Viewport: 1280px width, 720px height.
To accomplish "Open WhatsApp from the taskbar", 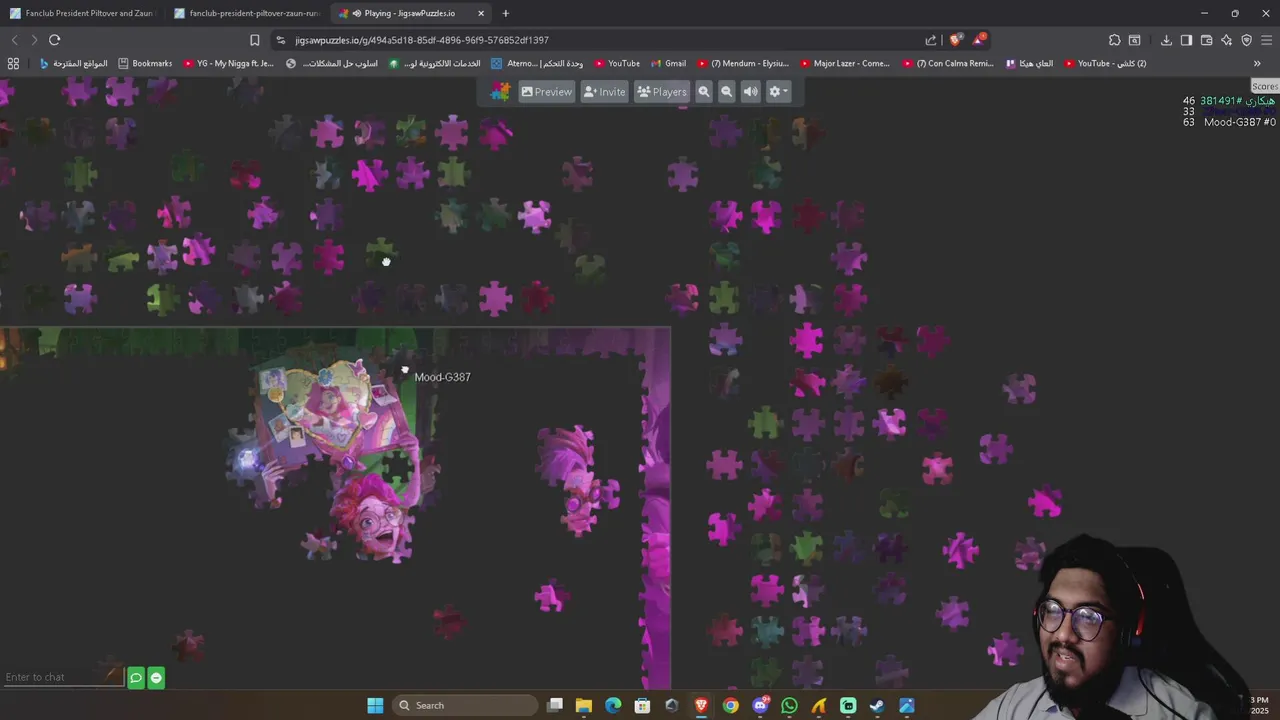I will tap(790, 705).
